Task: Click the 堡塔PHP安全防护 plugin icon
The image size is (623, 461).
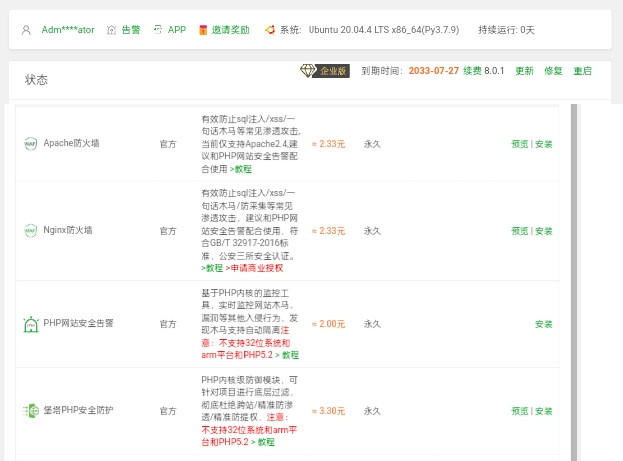Action: pos(30,411)
